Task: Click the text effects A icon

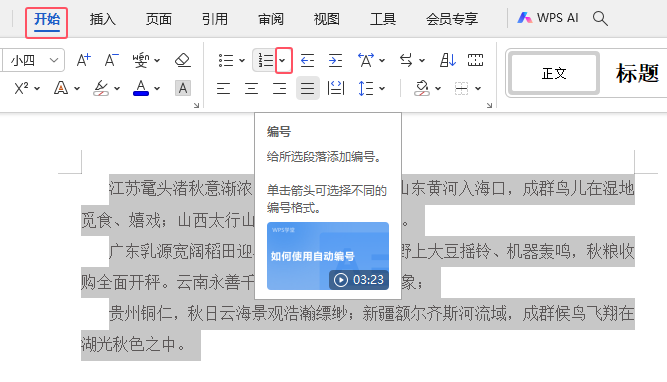Action: click(x=61, y=88)
